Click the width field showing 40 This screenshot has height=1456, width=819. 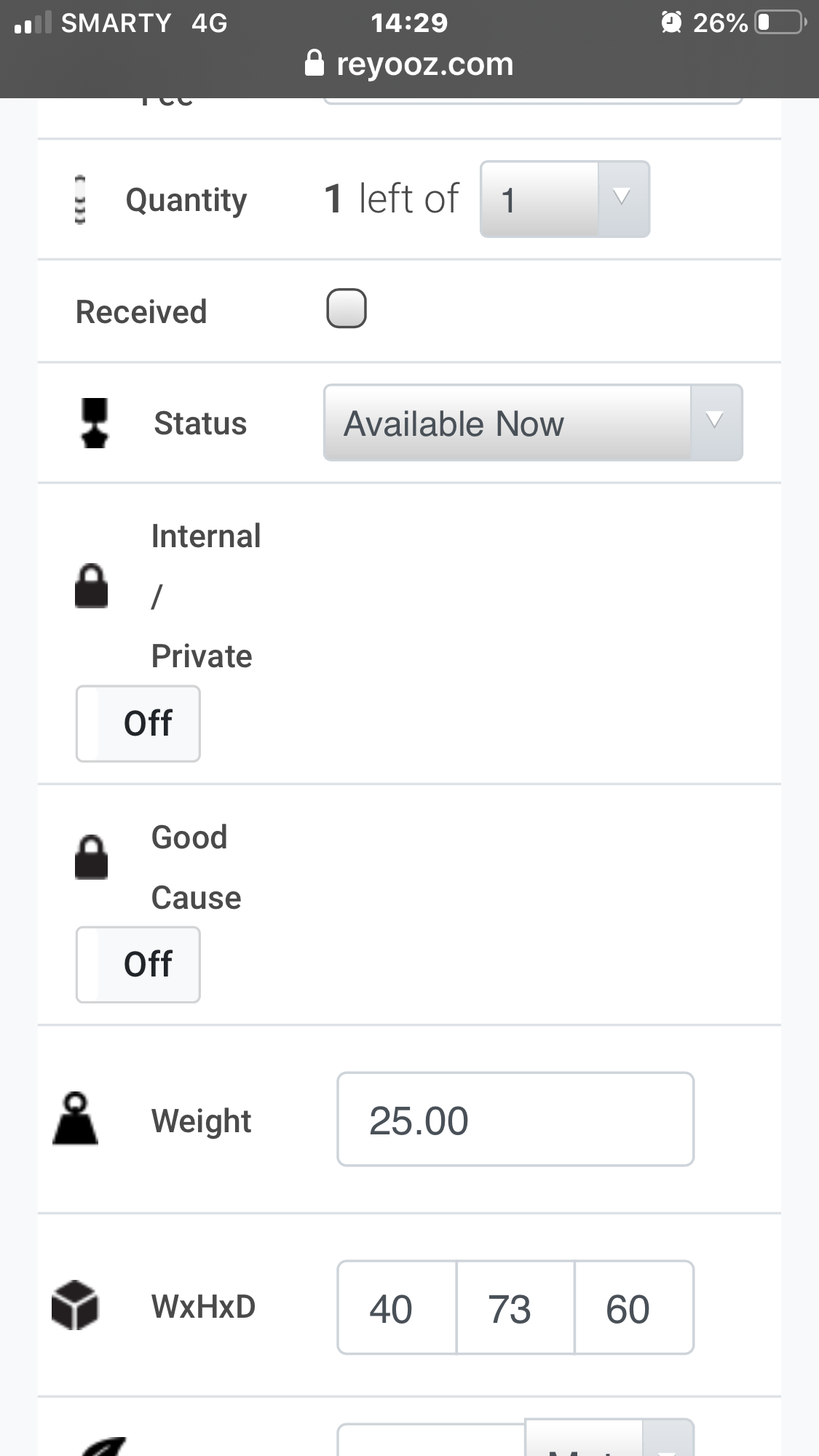pyautogui.click(x=397, y=1308)
